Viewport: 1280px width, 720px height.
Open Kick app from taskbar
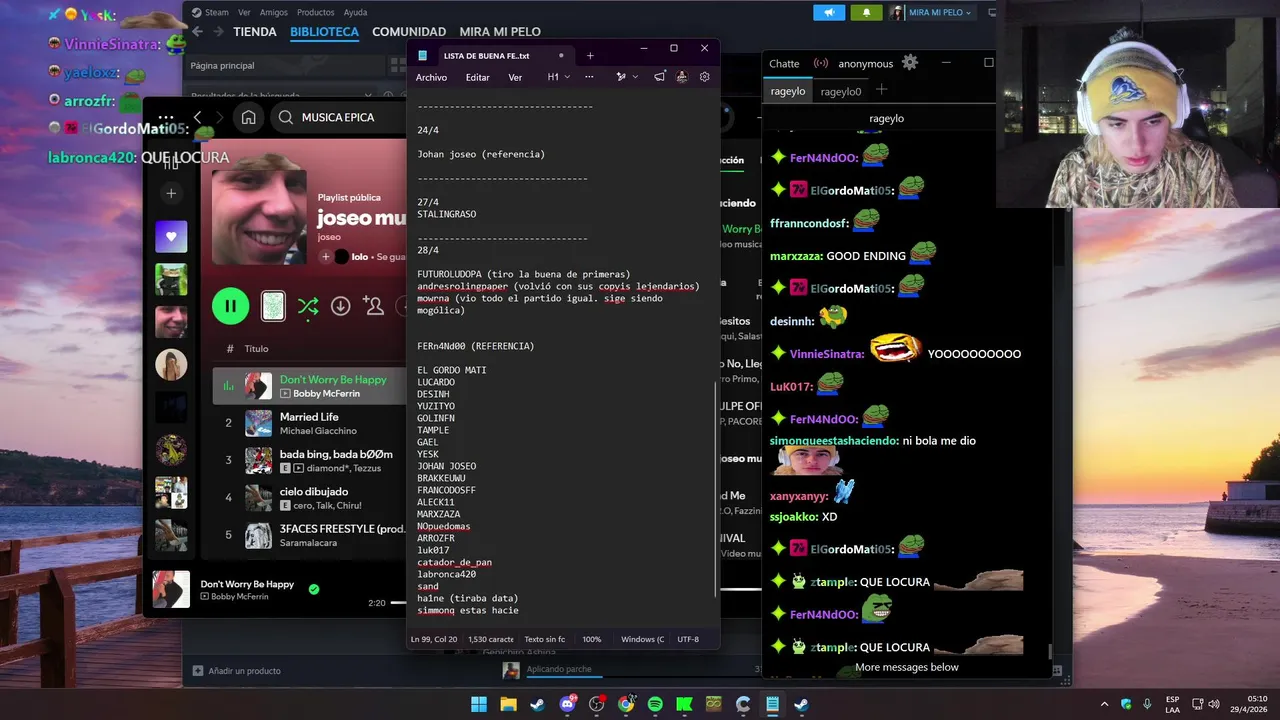(684, 704)
